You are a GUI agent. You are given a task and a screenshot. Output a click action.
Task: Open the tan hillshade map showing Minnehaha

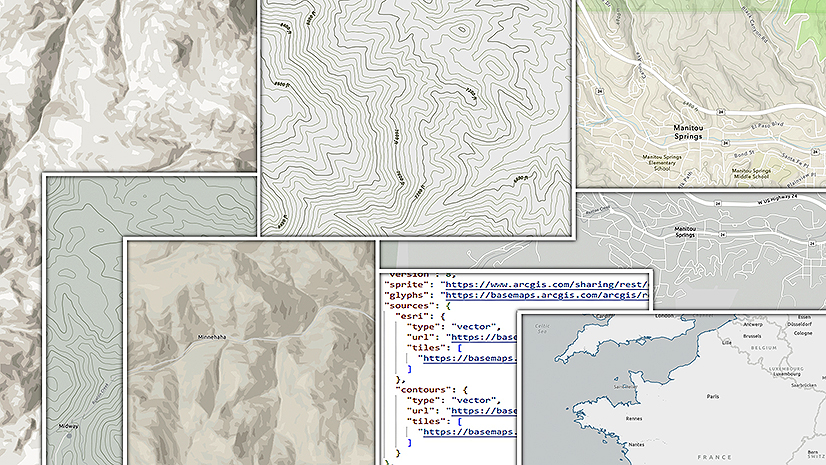tap(251, 352)
